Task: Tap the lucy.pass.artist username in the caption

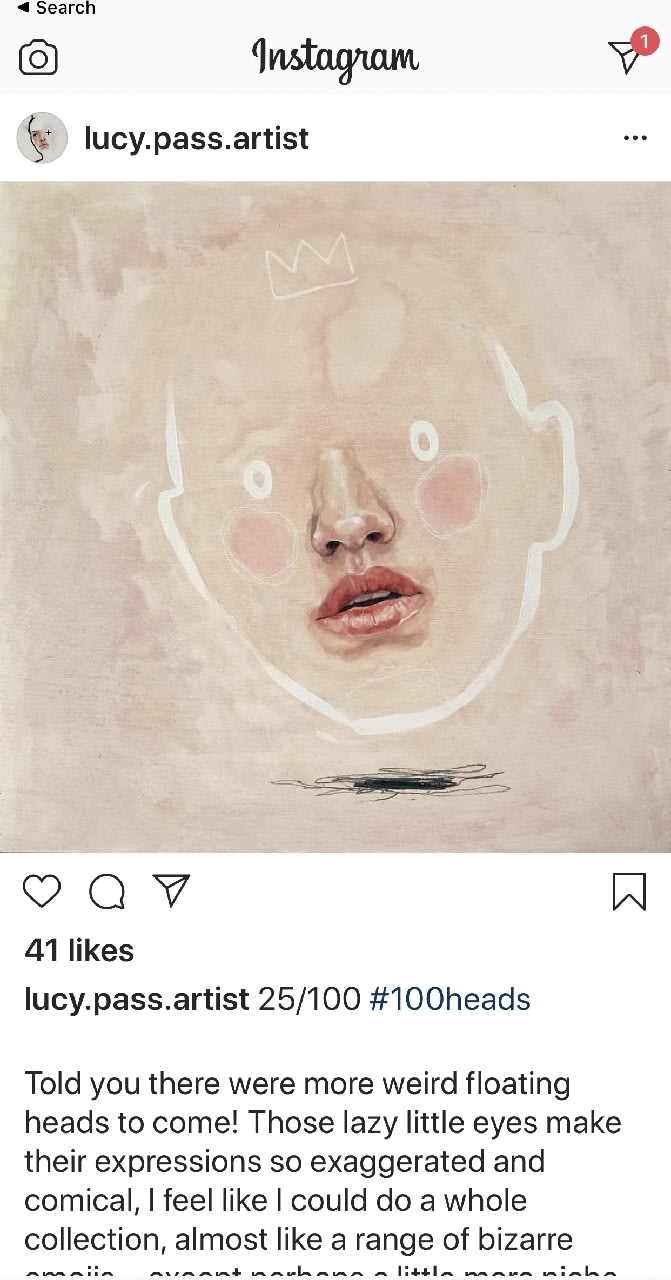Action: pyautogui.click(x=136, y=998)
